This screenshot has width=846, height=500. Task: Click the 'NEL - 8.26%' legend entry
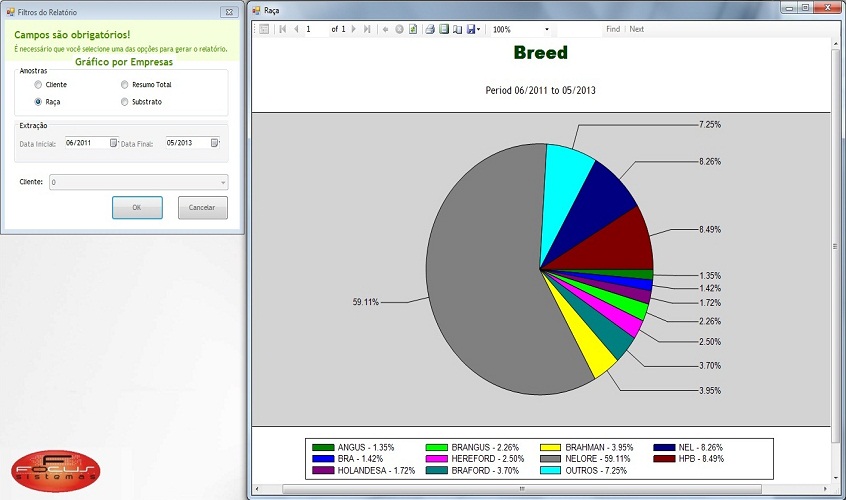coord(700,448)
